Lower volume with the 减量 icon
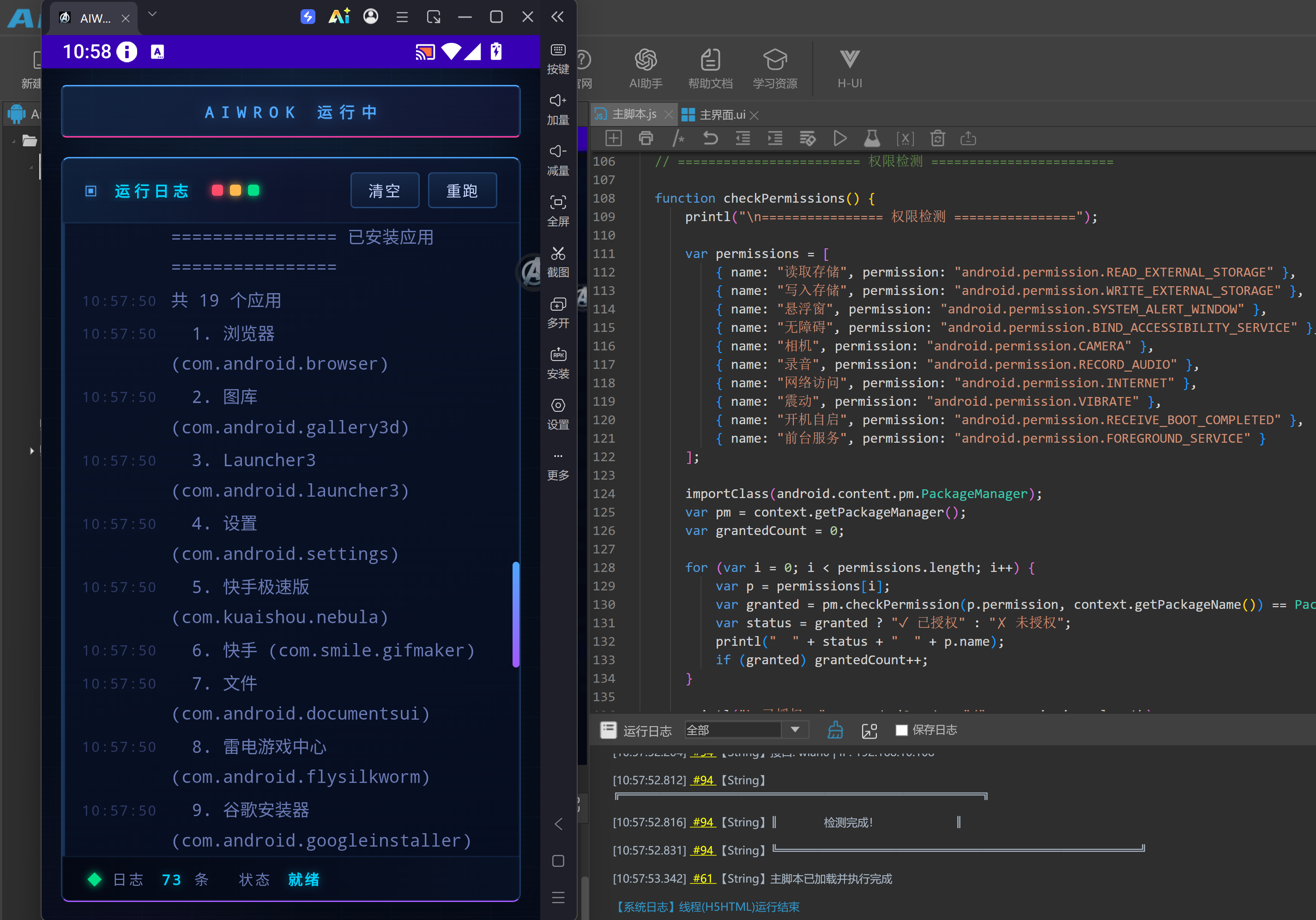1316x920 pixels. point(558,160)
